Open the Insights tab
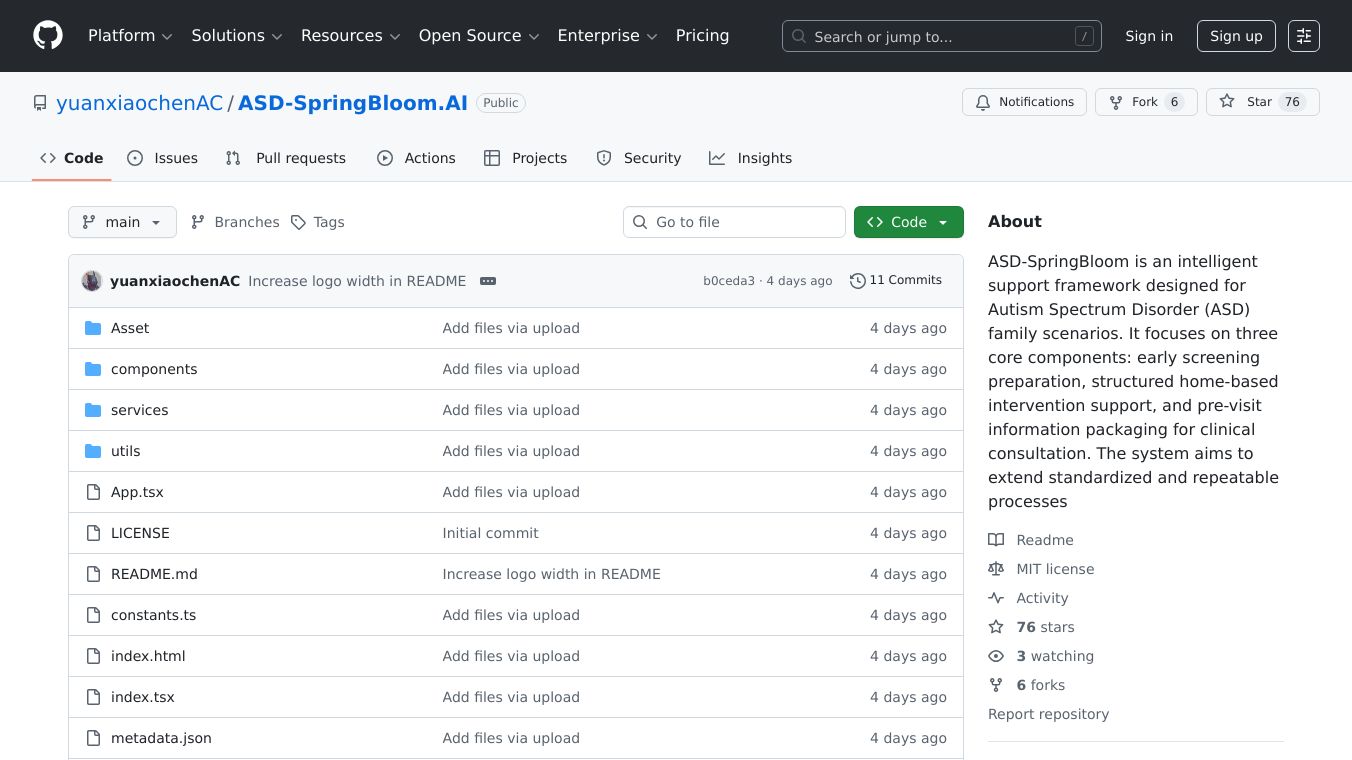Screen dimensions: 1352x760 [x=751, y=158]
